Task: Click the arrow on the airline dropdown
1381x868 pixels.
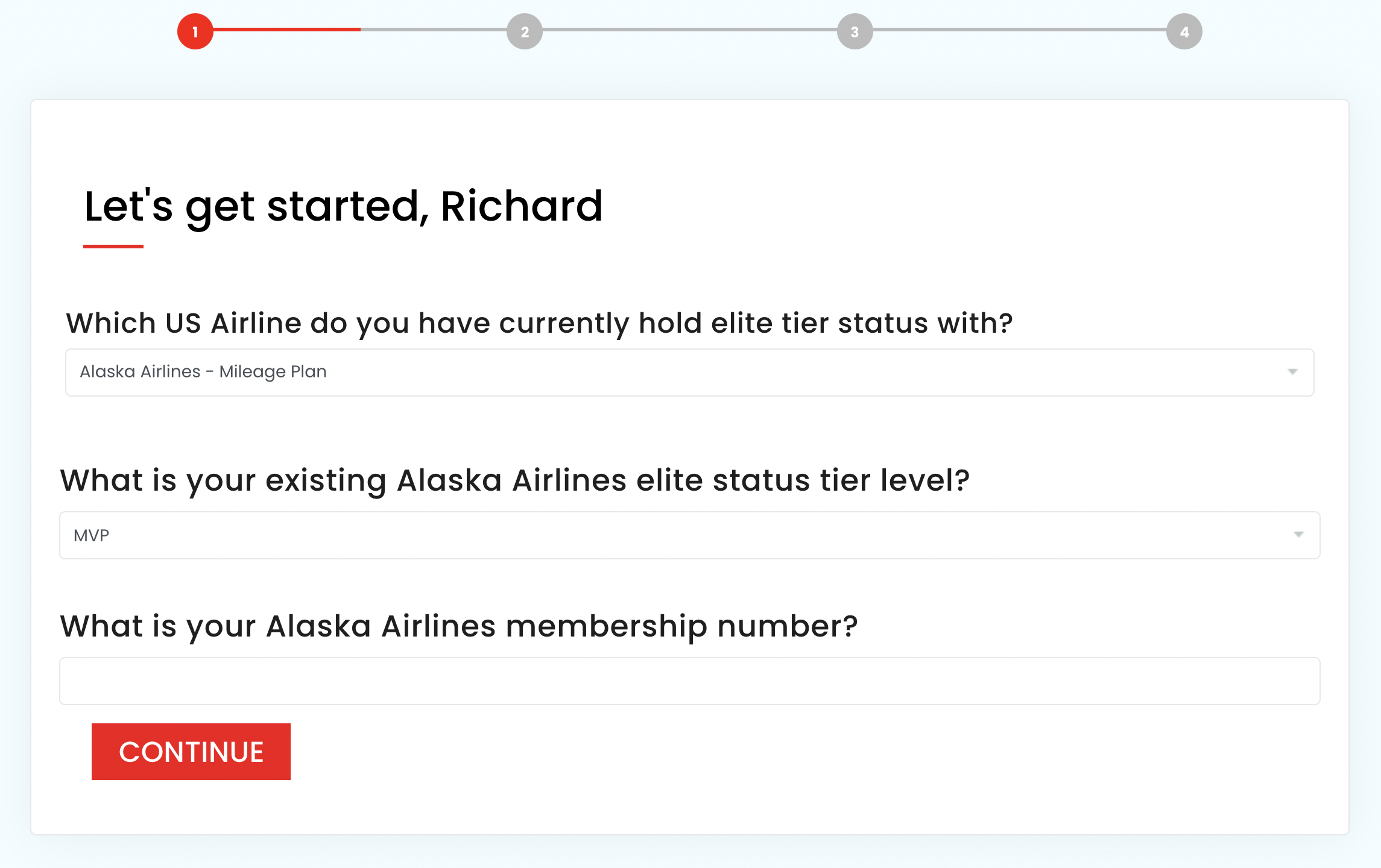Action: point(1292,372)
